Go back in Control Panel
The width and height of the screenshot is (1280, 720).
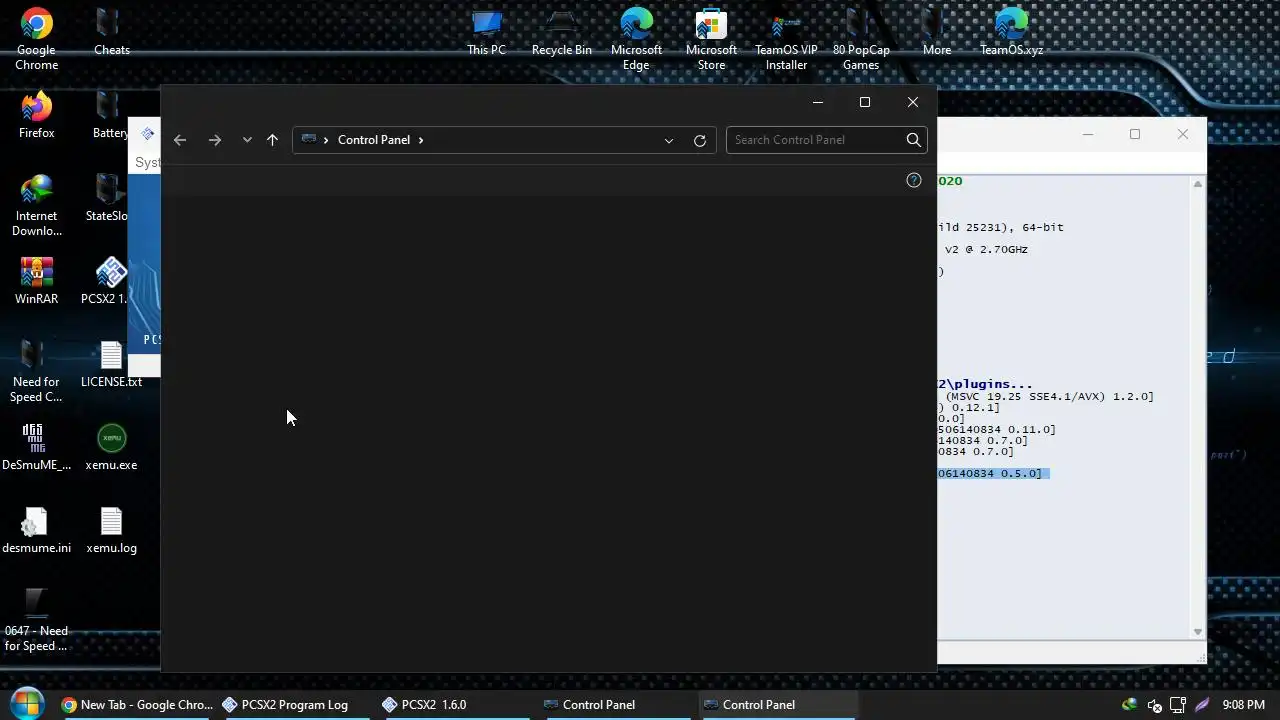pos(180,140)
